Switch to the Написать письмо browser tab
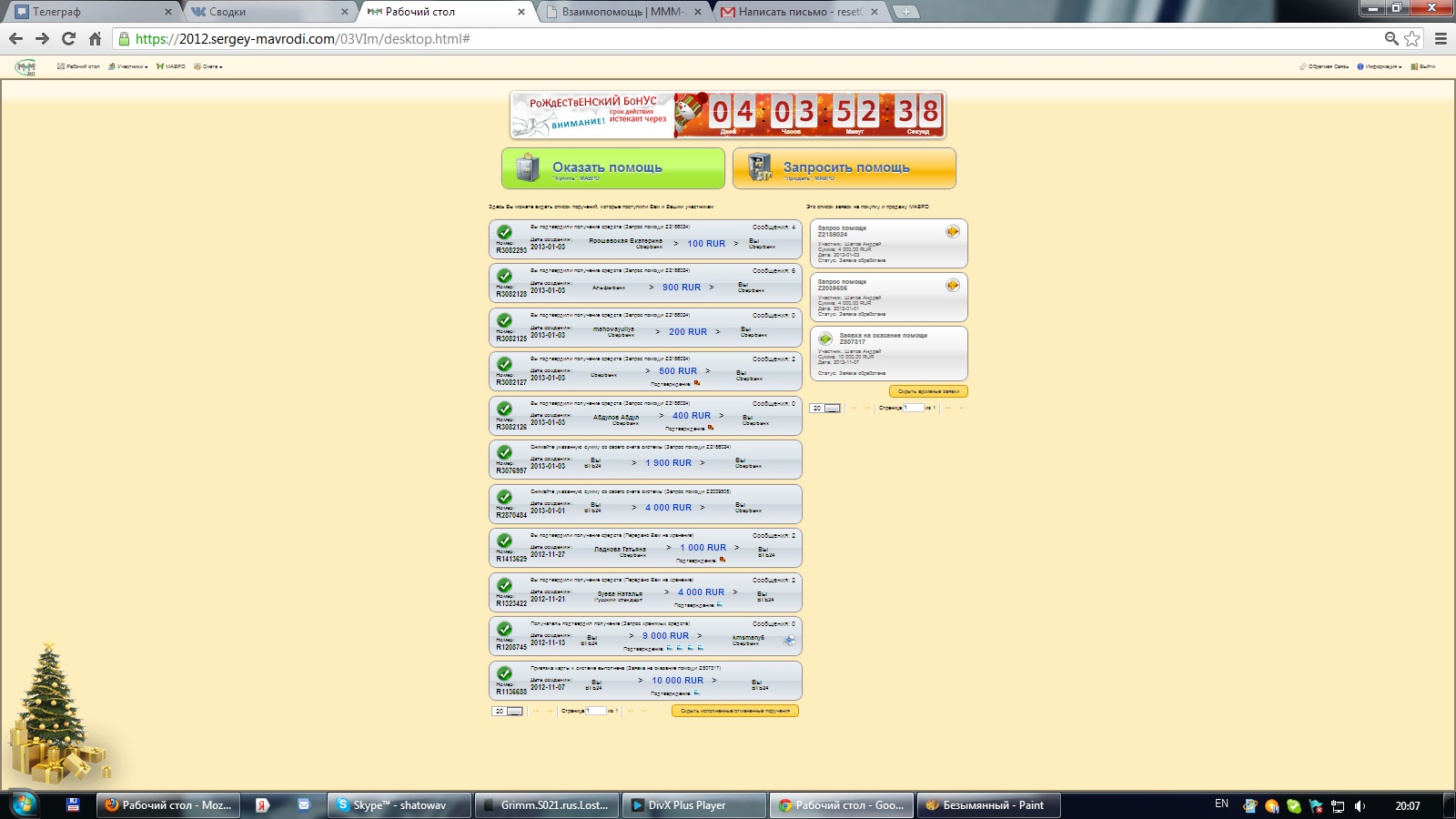This screenshot has height=819, width=1456. tap(800, 12)
